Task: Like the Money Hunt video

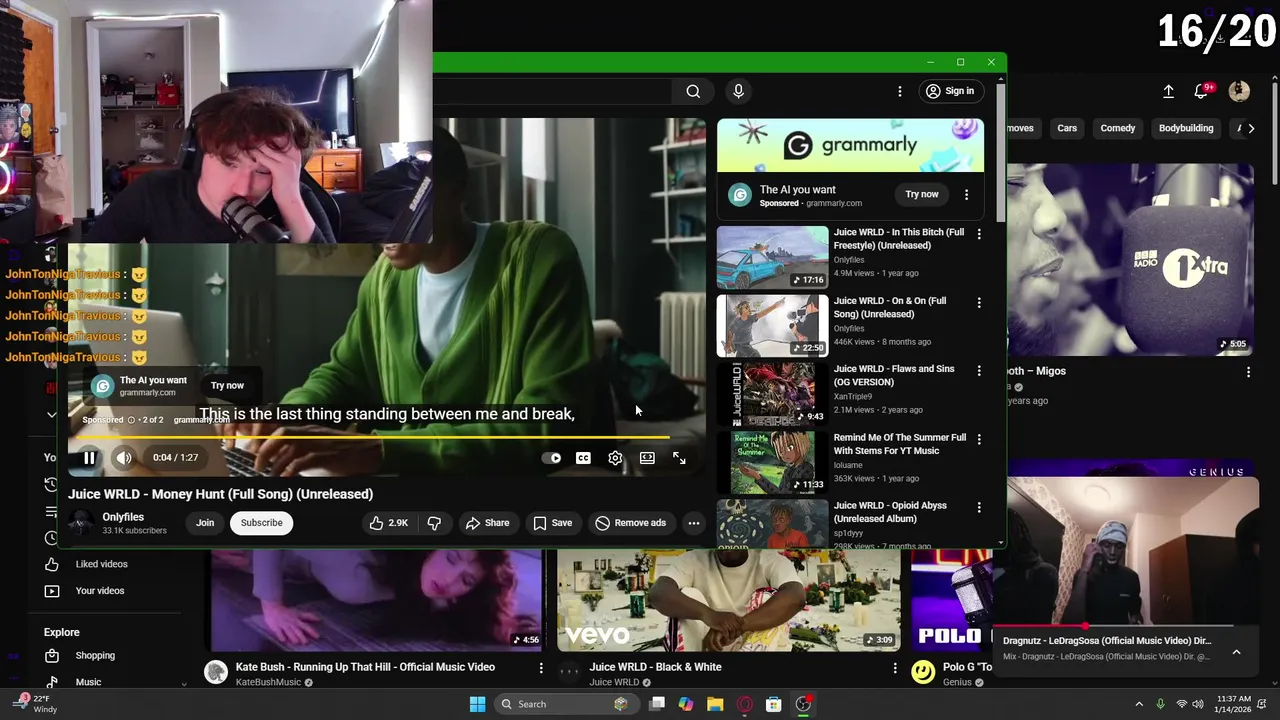Action: (x=388, y=523)
